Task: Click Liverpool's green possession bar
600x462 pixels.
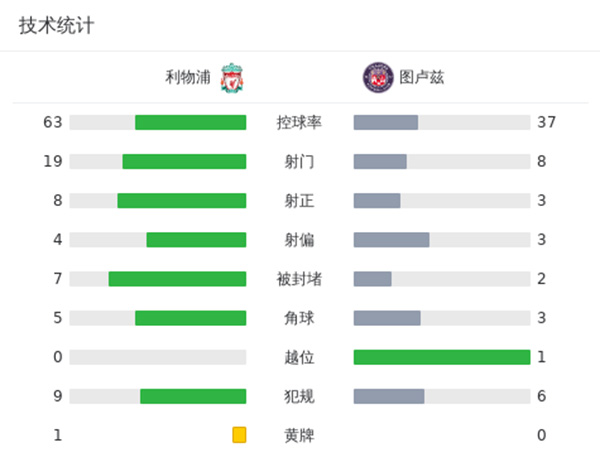Action: pos(190,122)
